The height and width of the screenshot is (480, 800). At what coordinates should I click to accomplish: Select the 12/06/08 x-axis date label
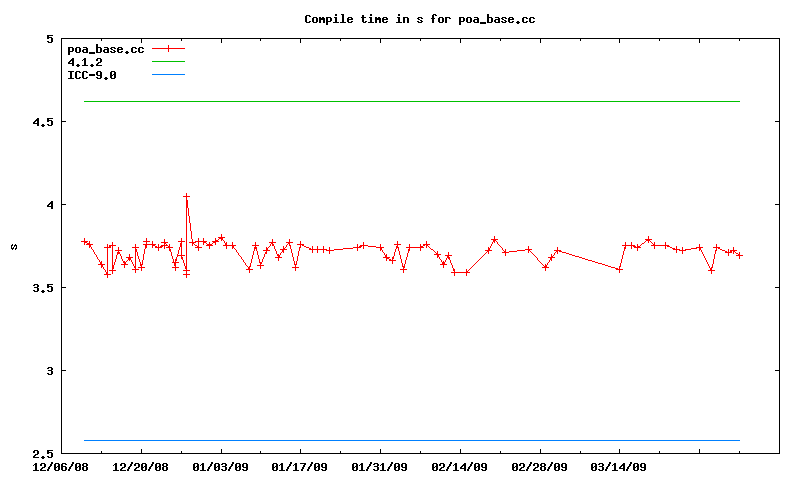click(x=61, y=466)
